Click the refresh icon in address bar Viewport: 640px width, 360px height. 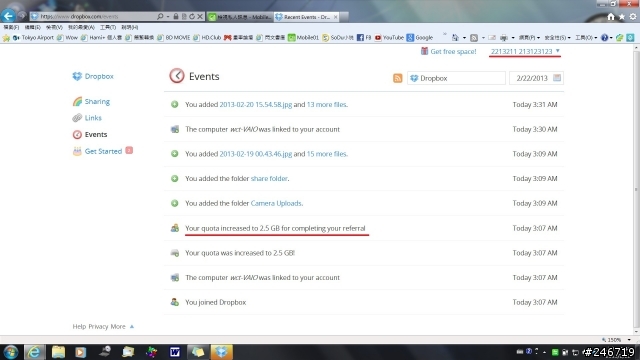coord(192,16)
